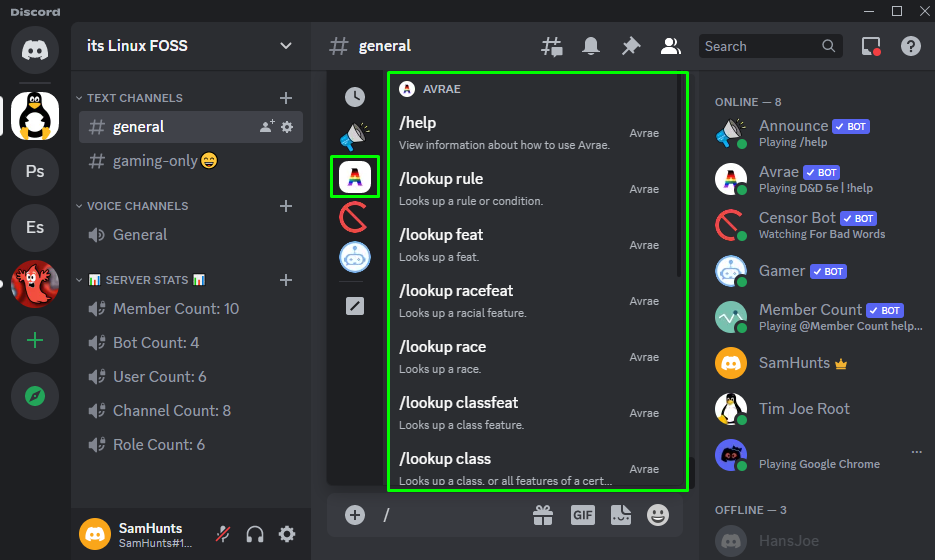Open the GIF picker
Viewport: 935px width, 560px height.
tap(583, 515)
